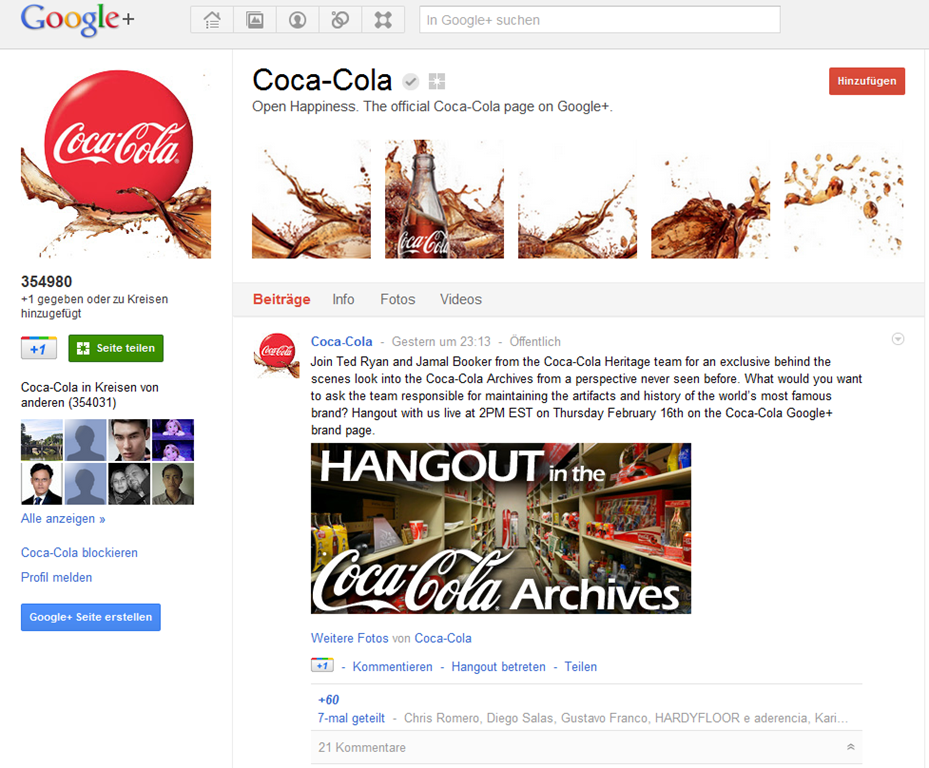Open the Circles icon in top navigation

click(x=340, y=20)
